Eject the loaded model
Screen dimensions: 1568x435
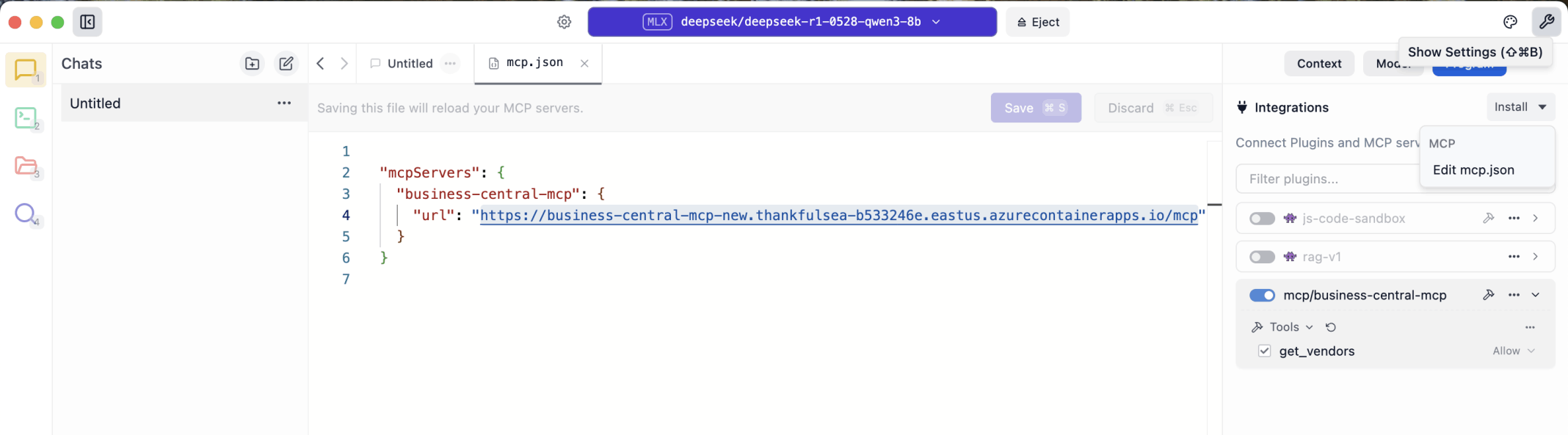click(1037, 22)
